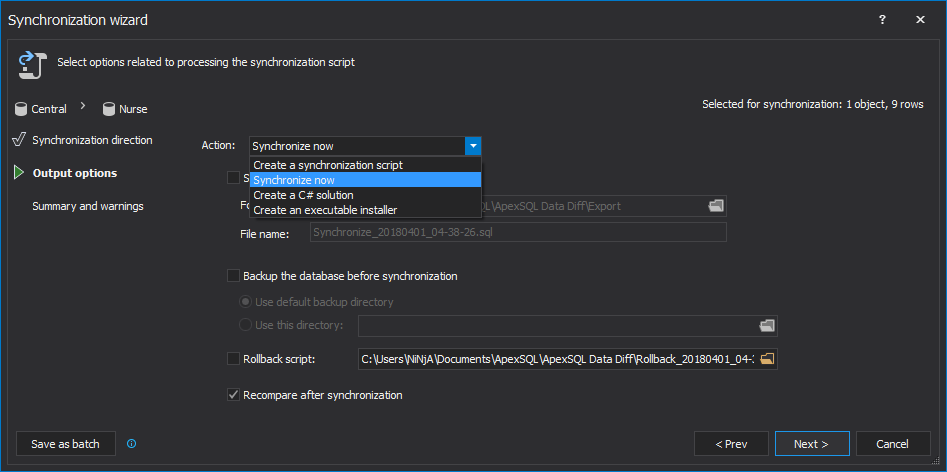Click the checkmark beside Synchronization direction
This screenshot has height=472, width=947.
coord(19,140)
